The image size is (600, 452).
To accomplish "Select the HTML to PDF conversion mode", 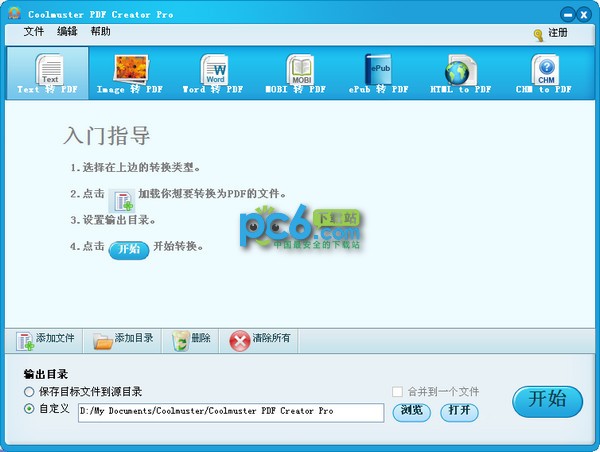I will 461,73.
